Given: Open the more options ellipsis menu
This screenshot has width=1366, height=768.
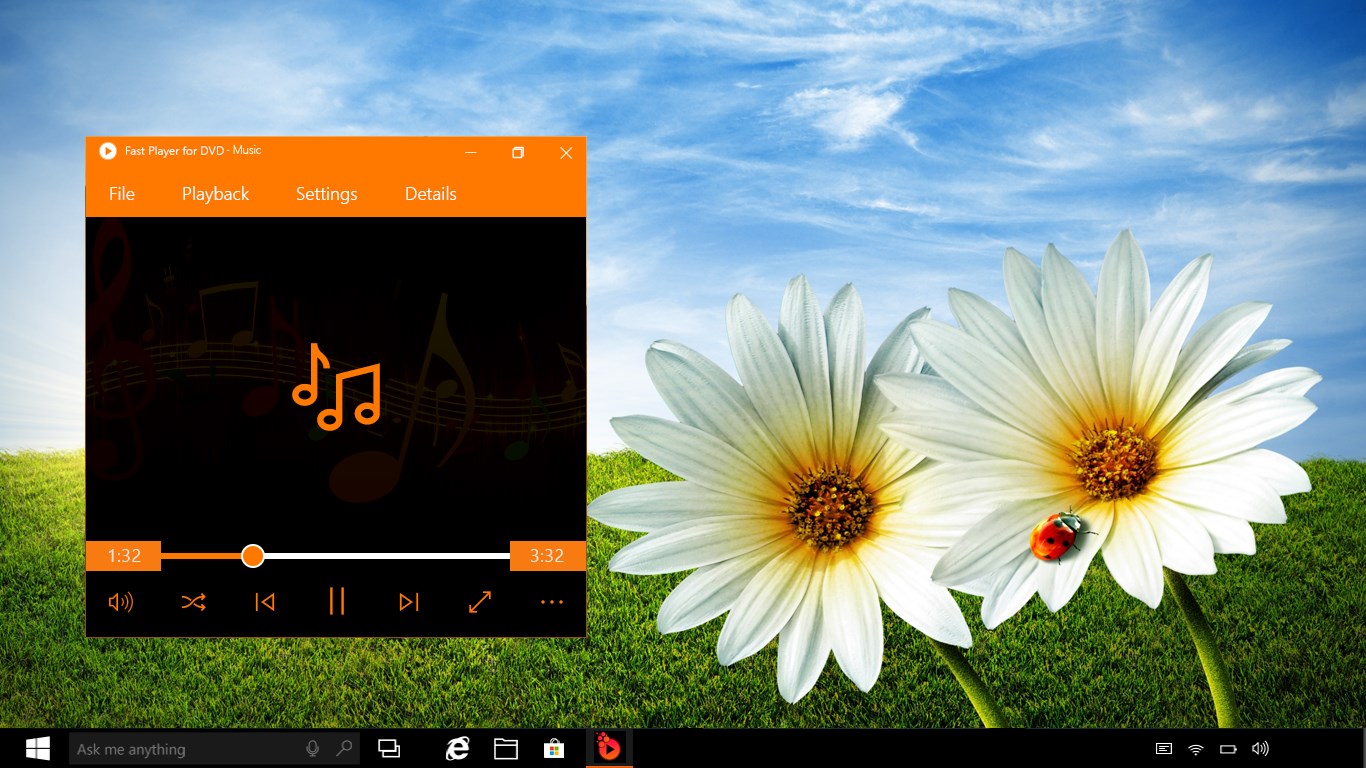Looking at the screenshot, I should point(551,601).
